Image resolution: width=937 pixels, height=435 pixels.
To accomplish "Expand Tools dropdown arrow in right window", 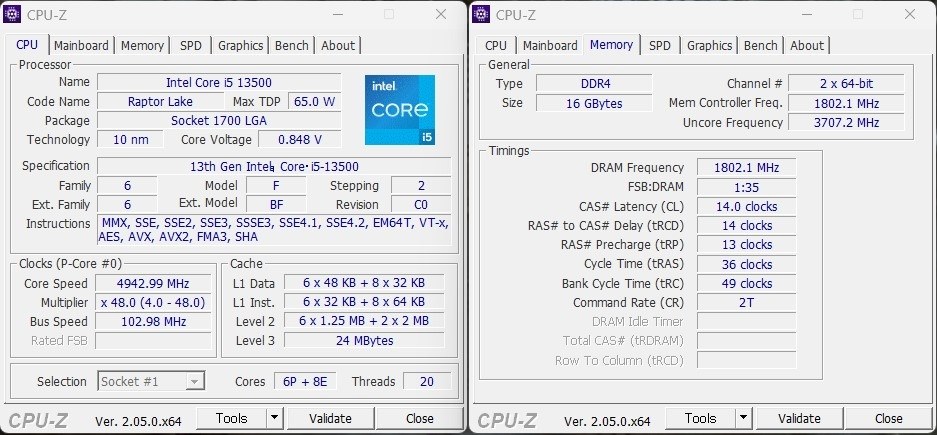I will click(743, 418).
